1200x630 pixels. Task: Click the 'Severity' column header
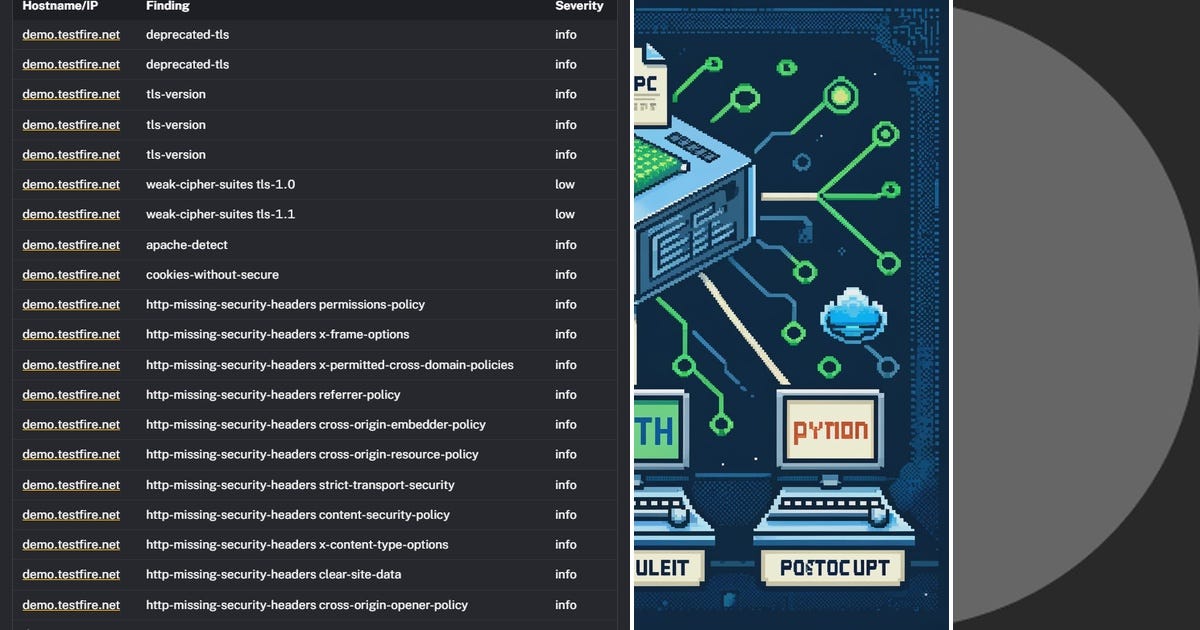[580, 6]
